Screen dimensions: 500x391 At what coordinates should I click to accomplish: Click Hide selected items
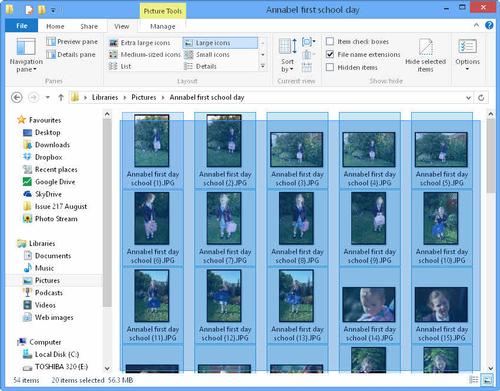pyautogui.click(x=425, y=55)
